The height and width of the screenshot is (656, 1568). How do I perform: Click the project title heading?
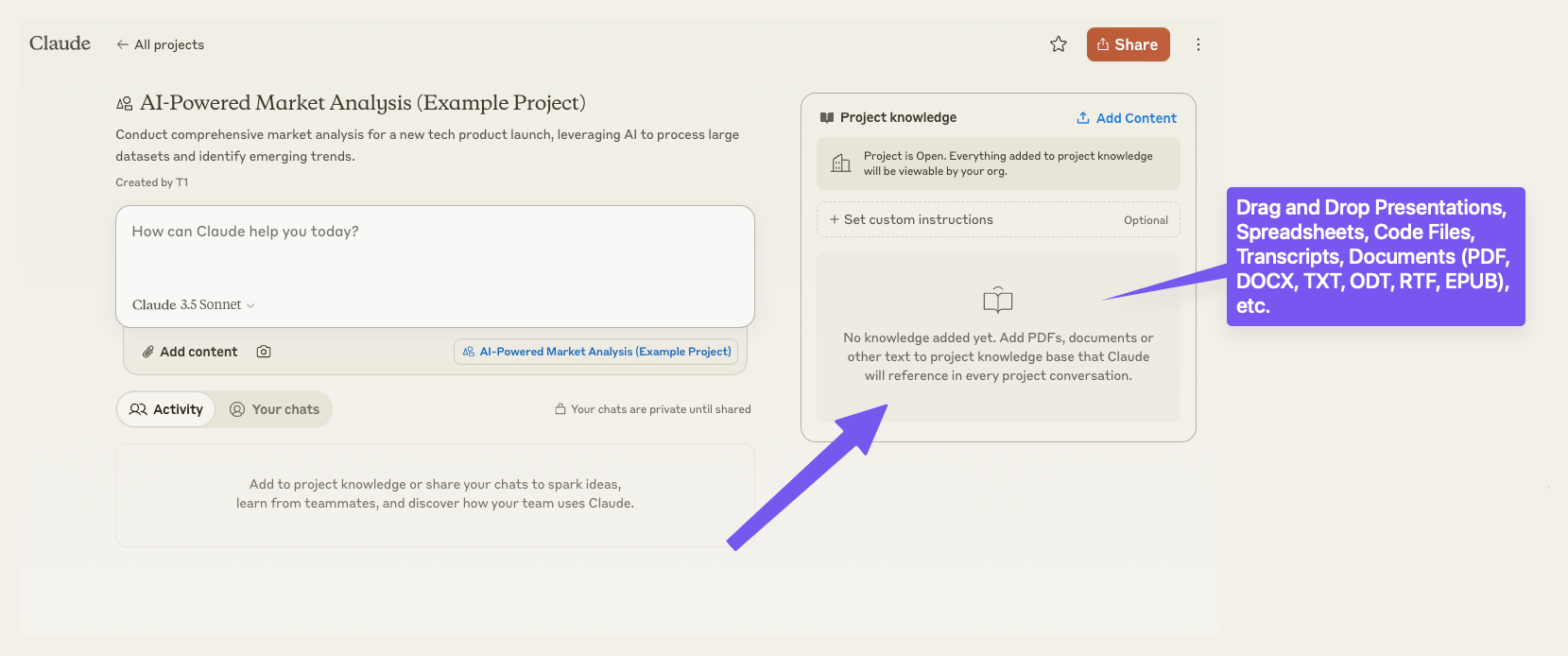pyautogui.click(x=363, y=103)
